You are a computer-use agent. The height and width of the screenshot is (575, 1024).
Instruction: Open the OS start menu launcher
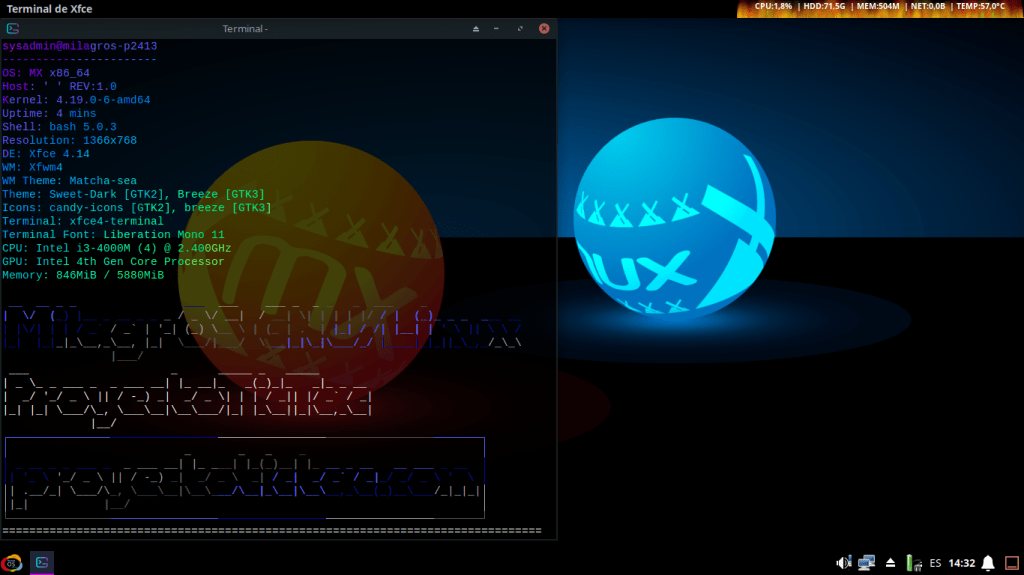tap(13, 563)
